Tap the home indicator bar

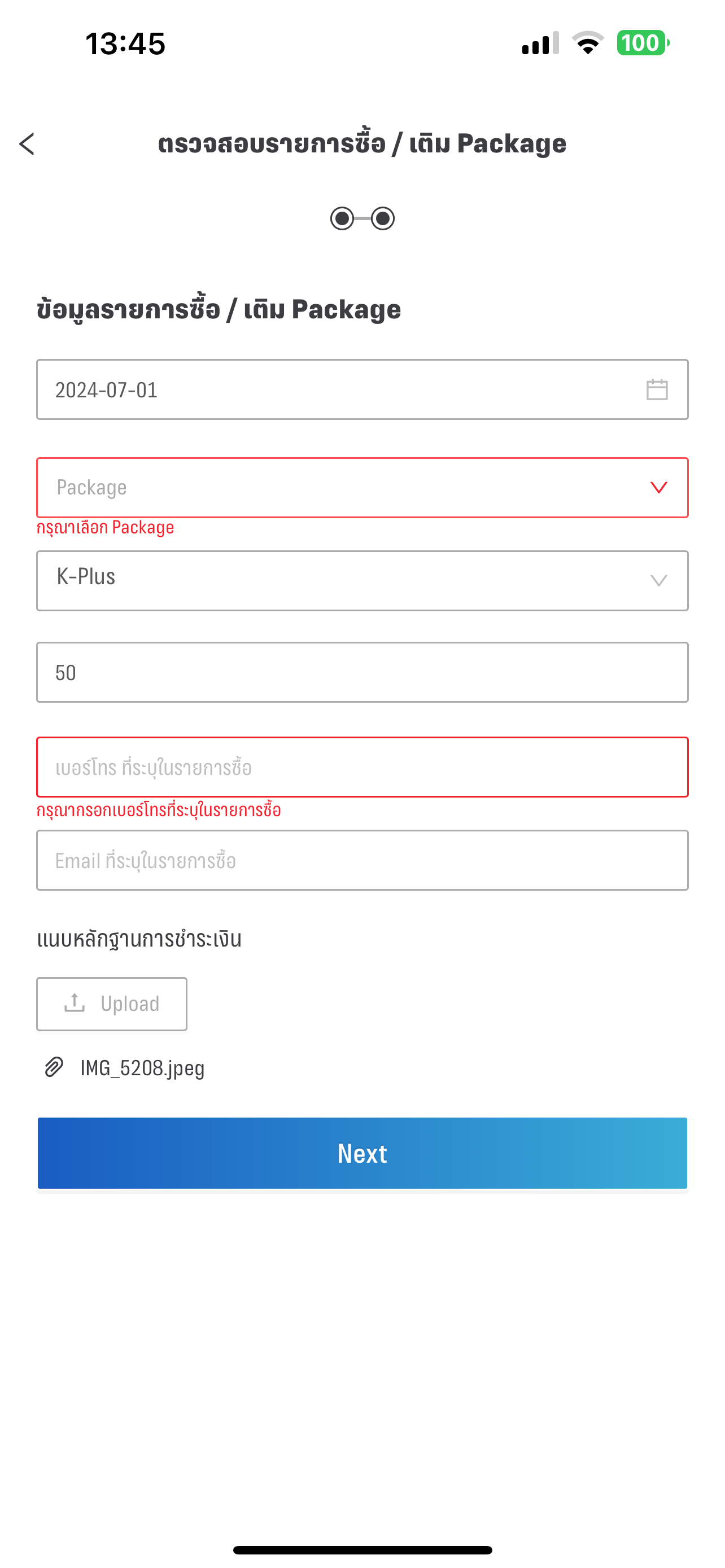362,1550
